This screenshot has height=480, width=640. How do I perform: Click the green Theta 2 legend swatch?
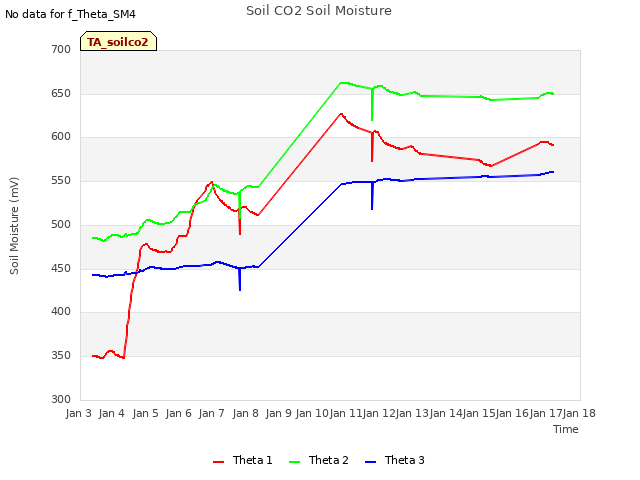pyautogui.click(x=294, y=462)
